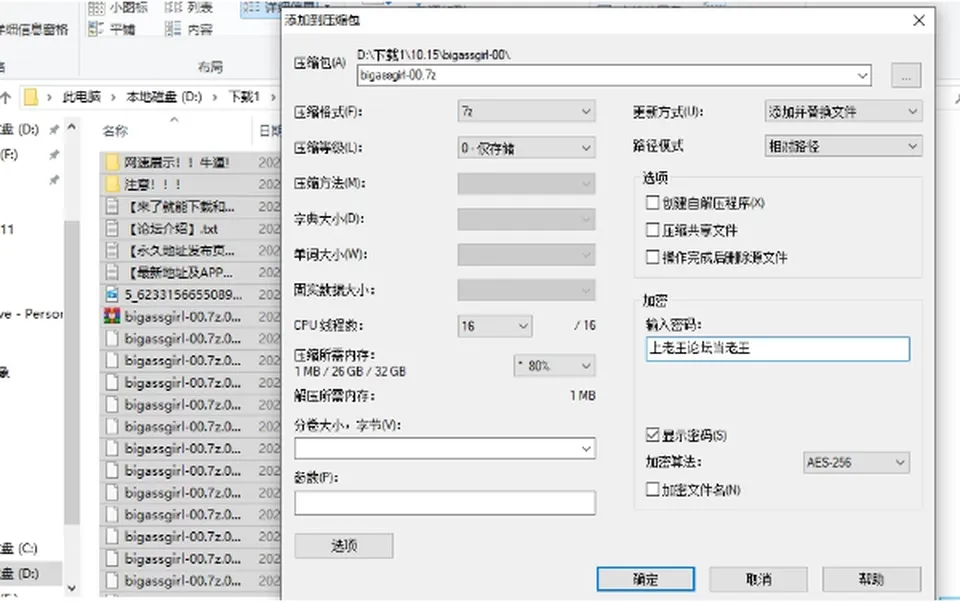960x602 pixels.
Task: Expand the CPU线程数 dropdown showing 16
Action: pyautogui.click(x=495, y=326)
